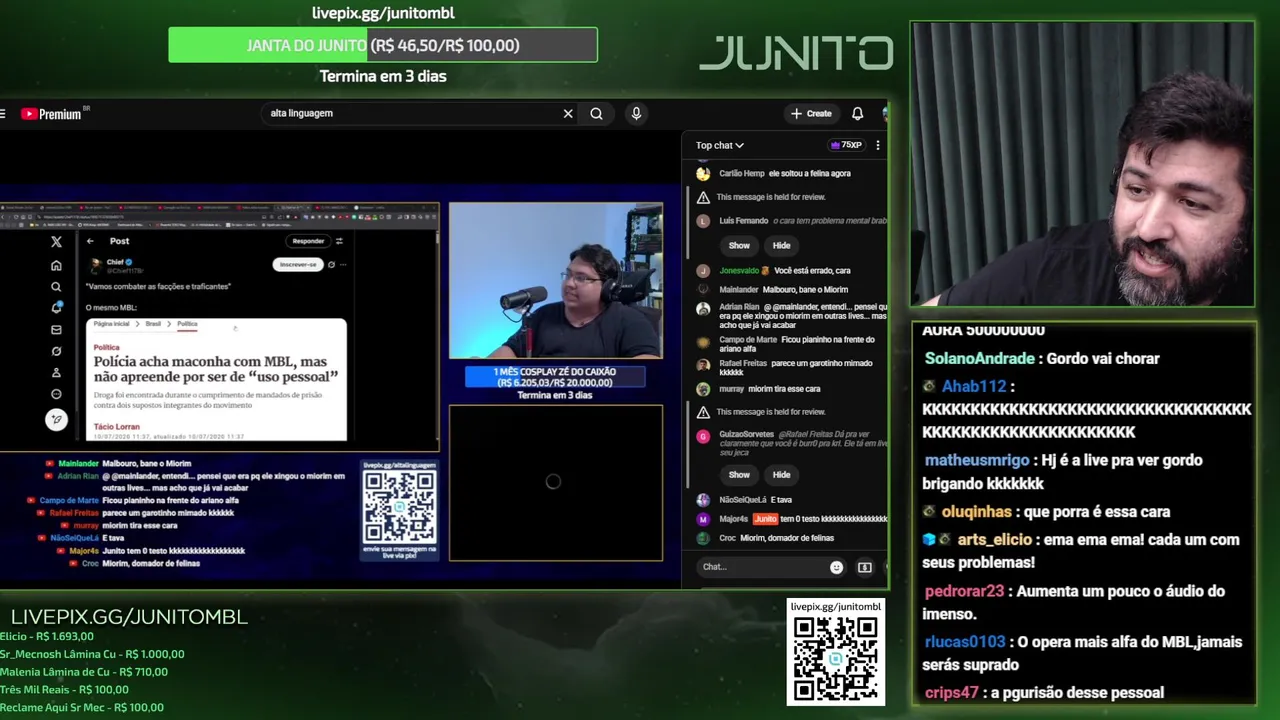Viewport: 1280px width, 720px height.
Task: Start voice search with the microphone icon
Action: pyautogui.click(x=636, y=114)
